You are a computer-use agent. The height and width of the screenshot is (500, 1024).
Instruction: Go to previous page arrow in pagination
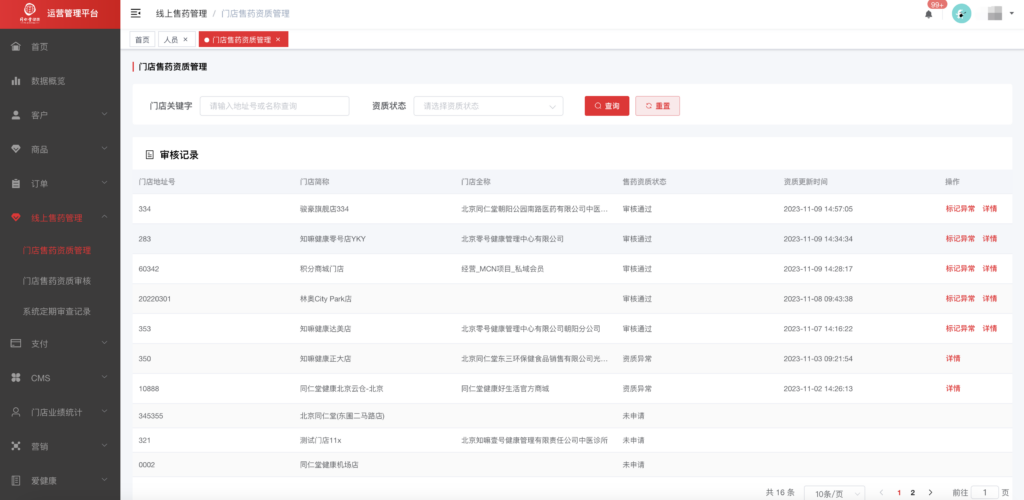[882, 492]
